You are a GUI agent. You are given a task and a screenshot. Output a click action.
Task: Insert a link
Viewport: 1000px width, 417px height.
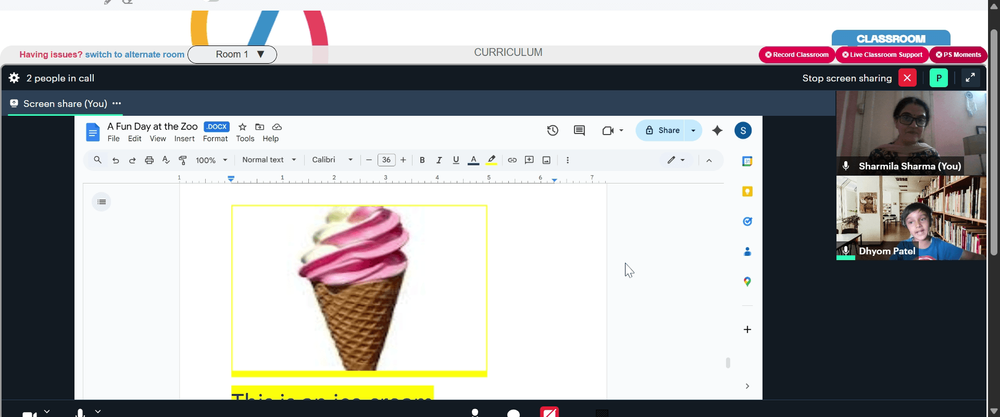[x=512, y=160]
